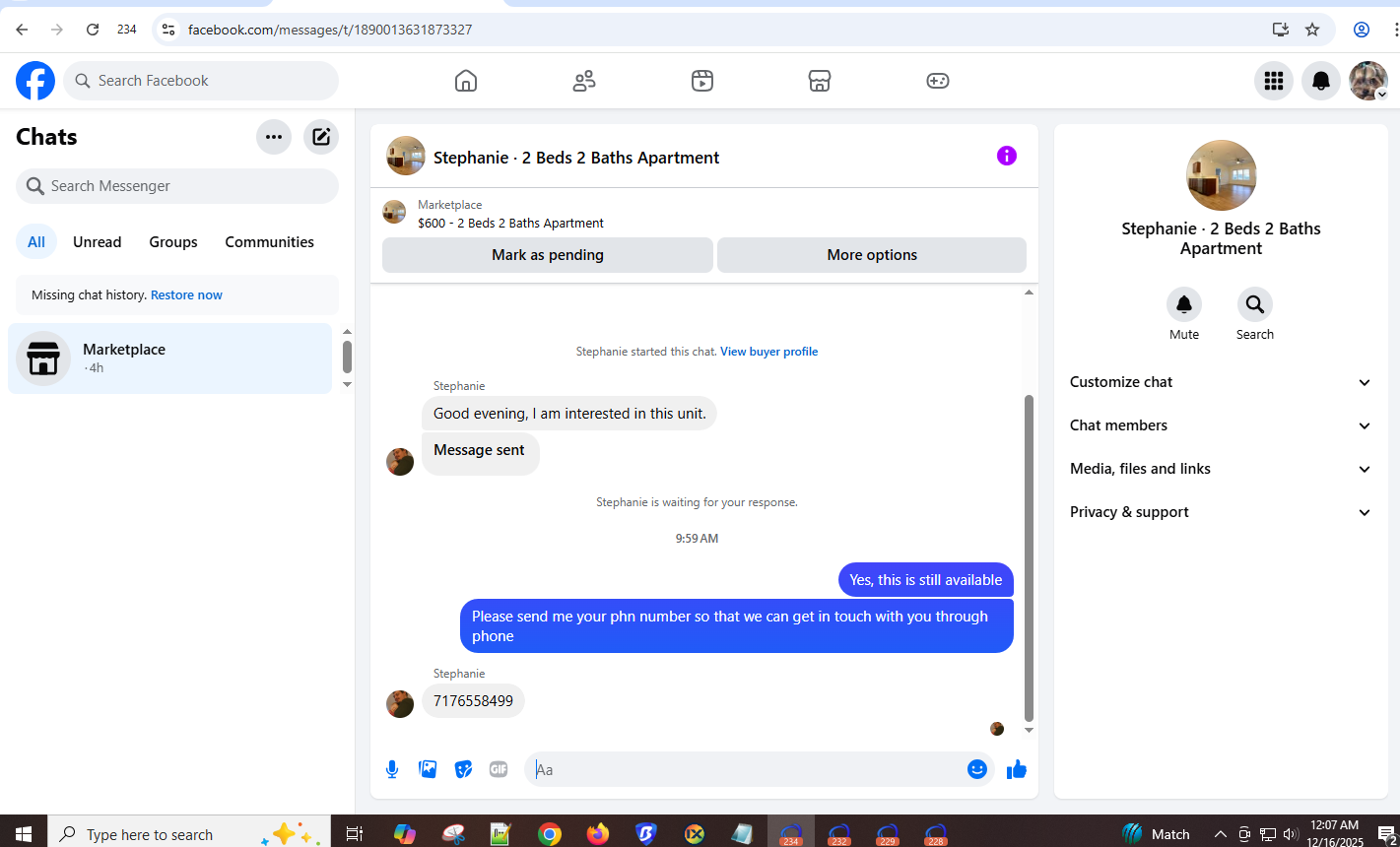Click the "Yes, this is still available" message
Viewport: 1400px width, 847px height.
click(x=926, y=580)
